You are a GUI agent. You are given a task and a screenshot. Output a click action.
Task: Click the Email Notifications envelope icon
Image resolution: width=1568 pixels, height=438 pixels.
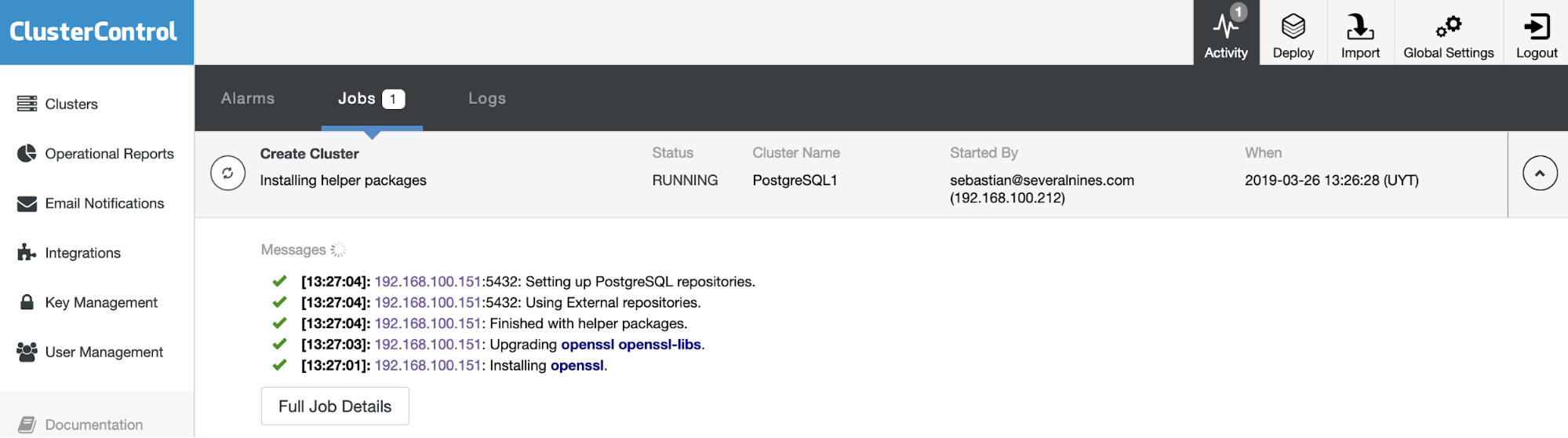(27, 203)
